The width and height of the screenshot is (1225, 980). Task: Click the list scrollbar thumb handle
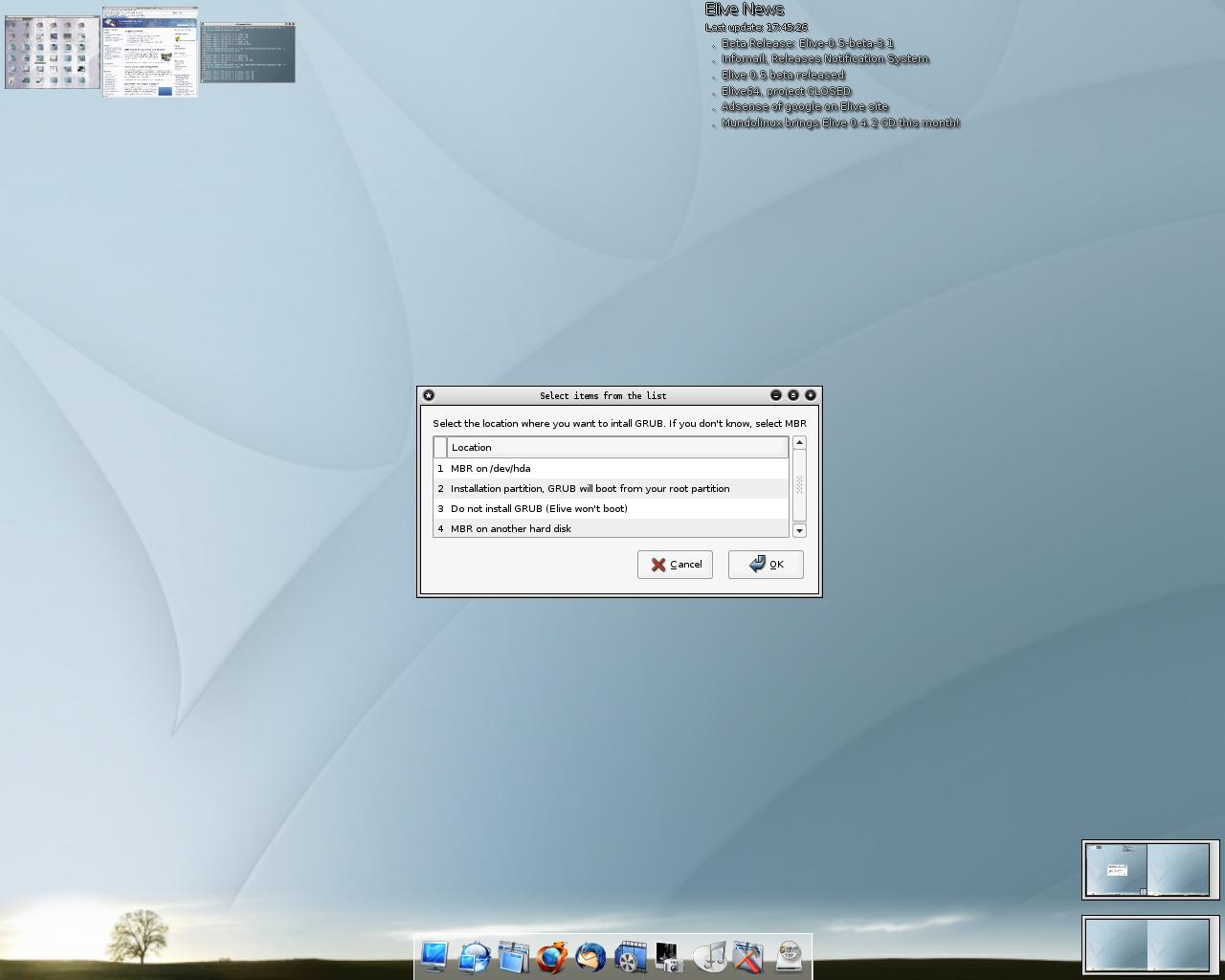tap(799, 485)
